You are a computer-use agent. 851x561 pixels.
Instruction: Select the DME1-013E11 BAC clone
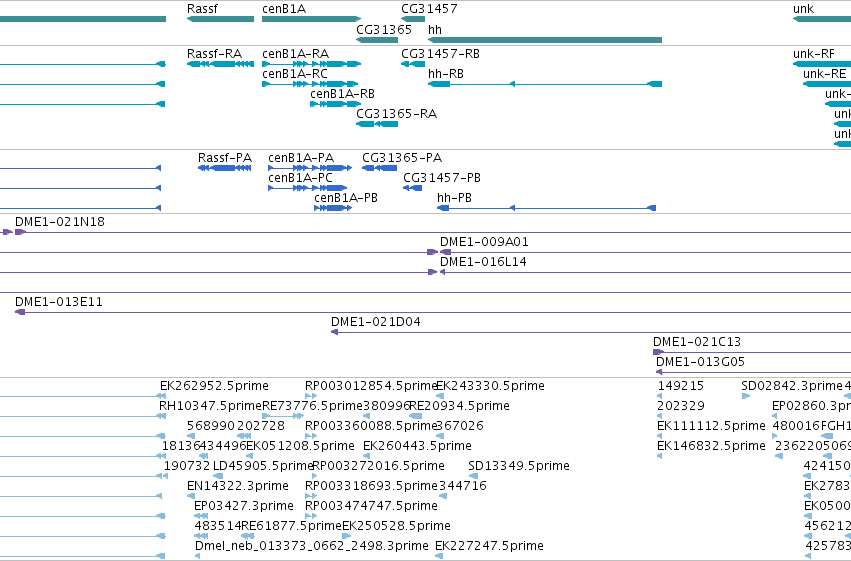point(433,313)
